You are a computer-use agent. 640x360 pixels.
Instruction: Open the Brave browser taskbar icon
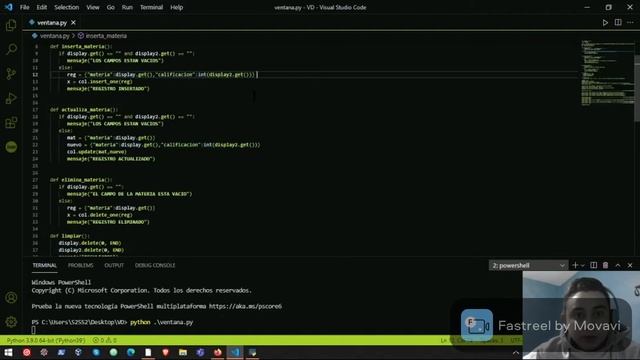[165, 352]
